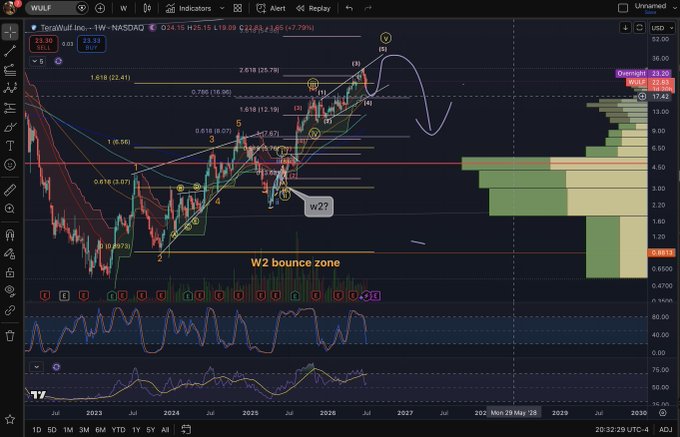Click the Overnight 23.20 price label
The width and height of the screenshot is (680, 437).
pos(643,74)
